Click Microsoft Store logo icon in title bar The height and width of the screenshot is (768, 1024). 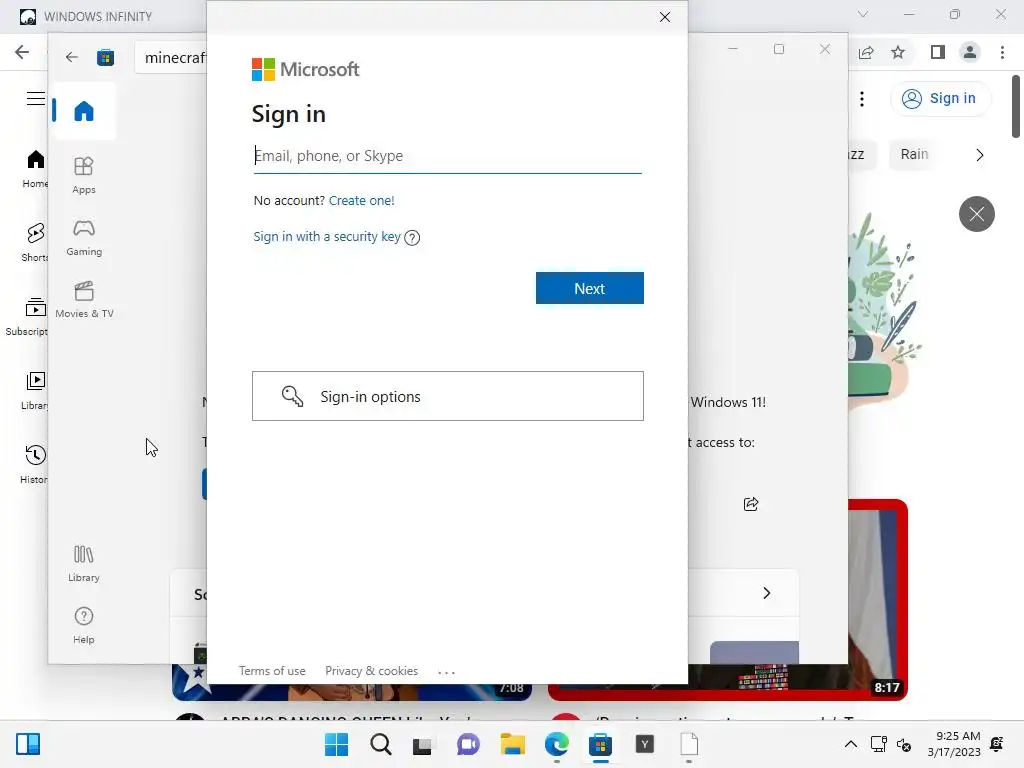coord(105,57)
